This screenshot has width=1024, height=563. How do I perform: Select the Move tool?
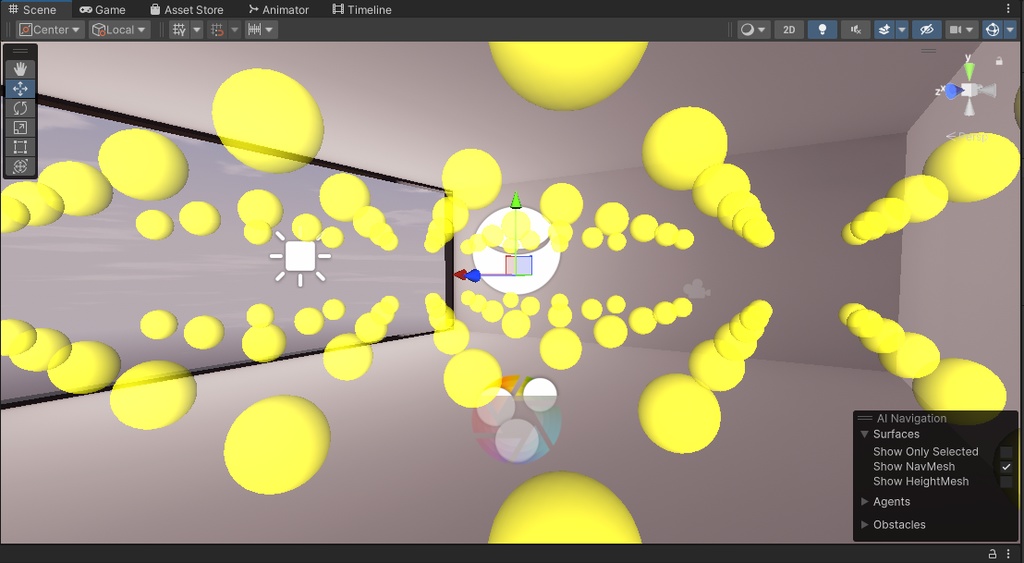(x=20, y=89)
